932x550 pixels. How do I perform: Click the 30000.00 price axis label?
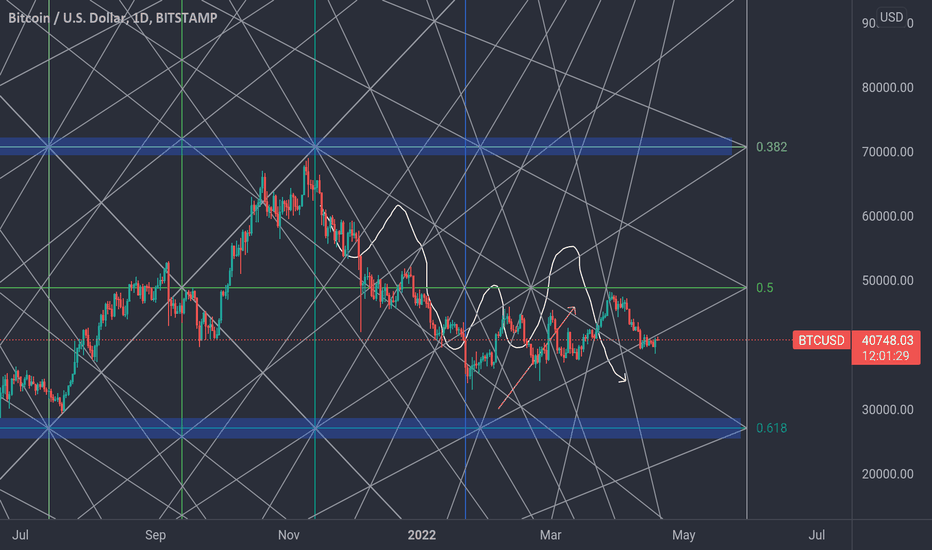click(887, 410)
